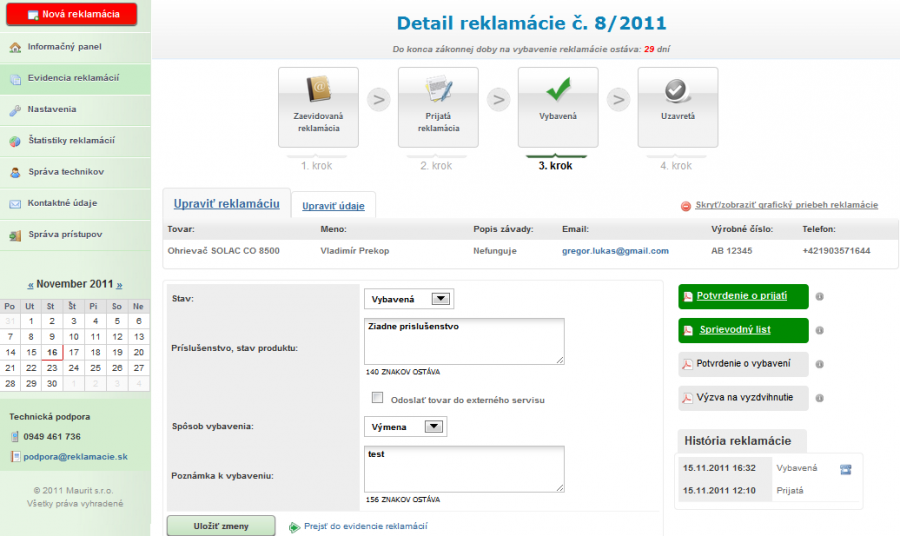Click info icon beside Potvrdenie o prijatí
900x536 pixels.
819,297
